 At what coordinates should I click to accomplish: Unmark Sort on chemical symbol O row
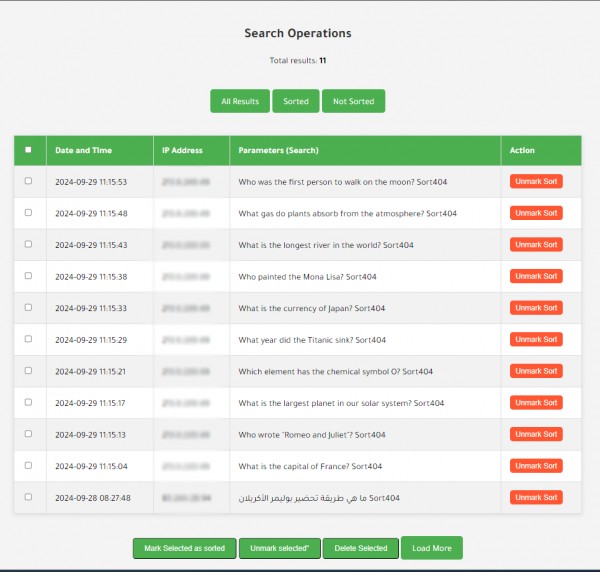pos(536,371)
